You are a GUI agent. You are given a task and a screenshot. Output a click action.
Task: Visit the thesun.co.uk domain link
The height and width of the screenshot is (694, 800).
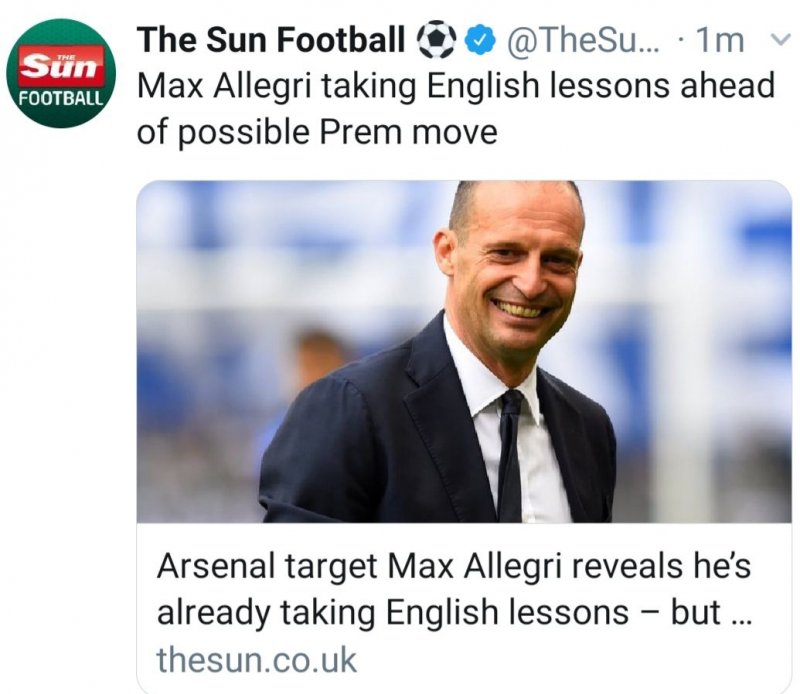point(256,660)
